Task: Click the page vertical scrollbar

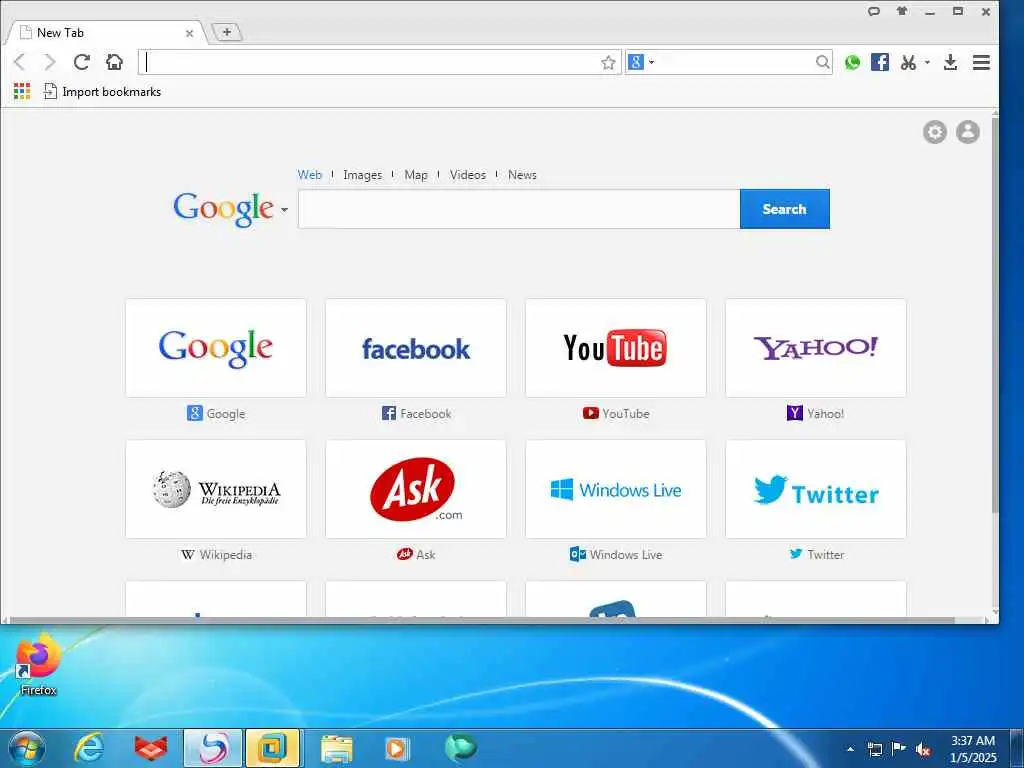Action: 995,313
